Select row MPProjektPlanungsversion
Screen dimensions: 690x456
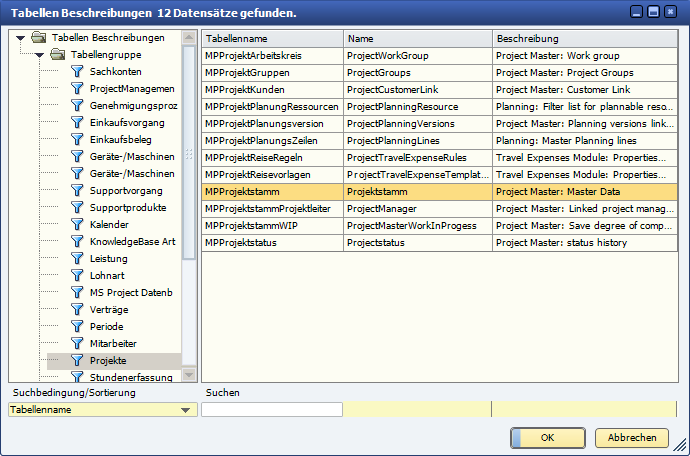click(x=440, y=124)
